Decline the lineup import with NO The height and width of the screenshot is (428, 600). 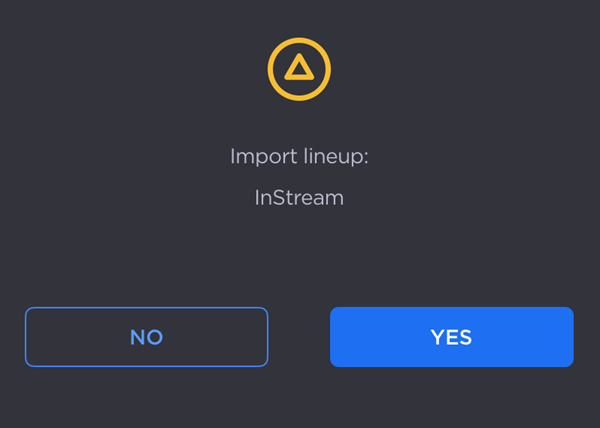pyautogui.click(x=146, y=337)
